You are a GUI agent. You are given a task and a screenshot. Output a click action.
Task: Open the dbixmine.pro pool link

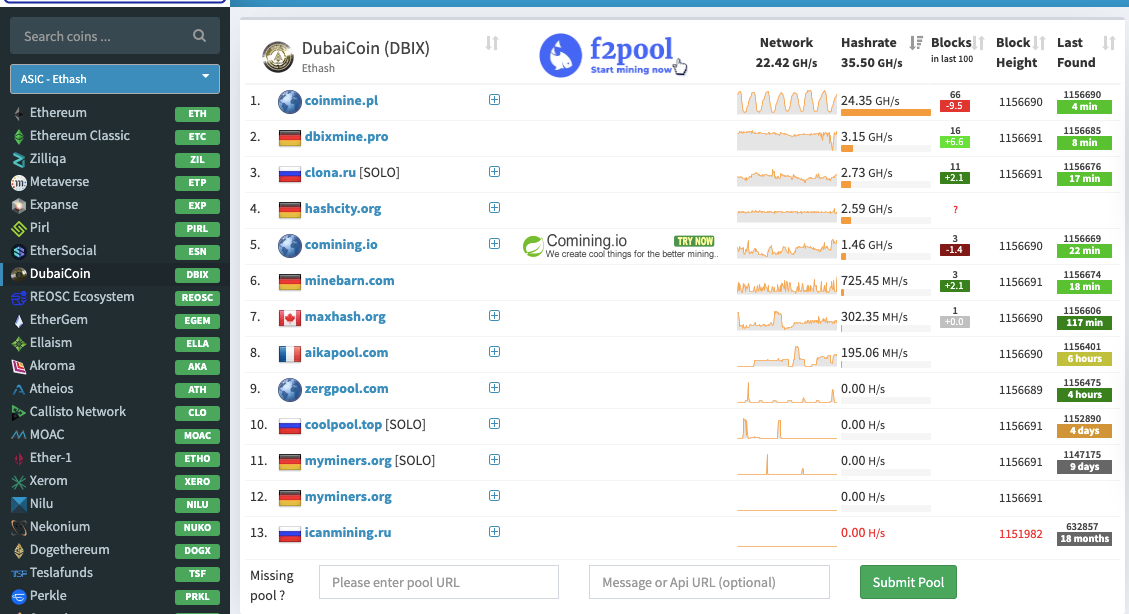[346, 136]
